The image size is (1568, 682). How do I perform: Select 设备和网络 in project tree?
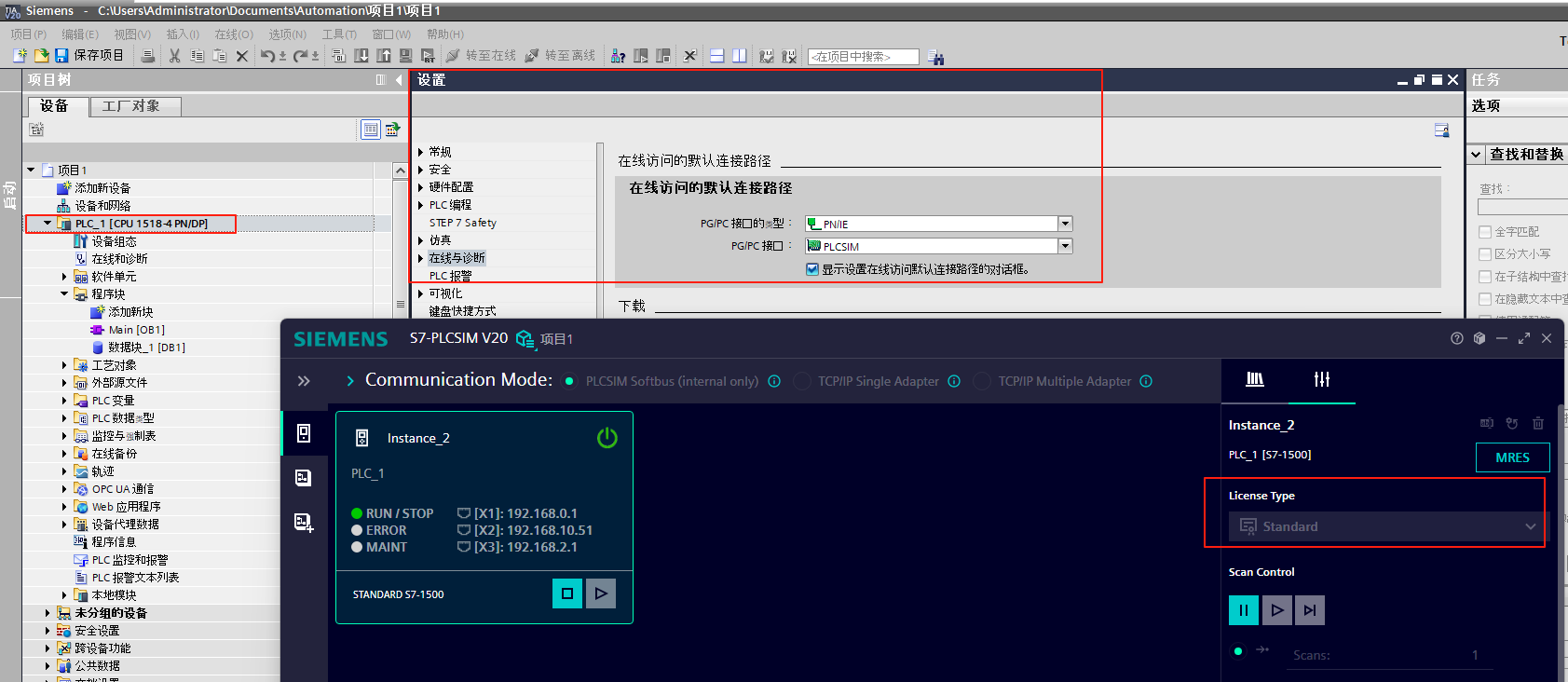(x=94, y=206)
